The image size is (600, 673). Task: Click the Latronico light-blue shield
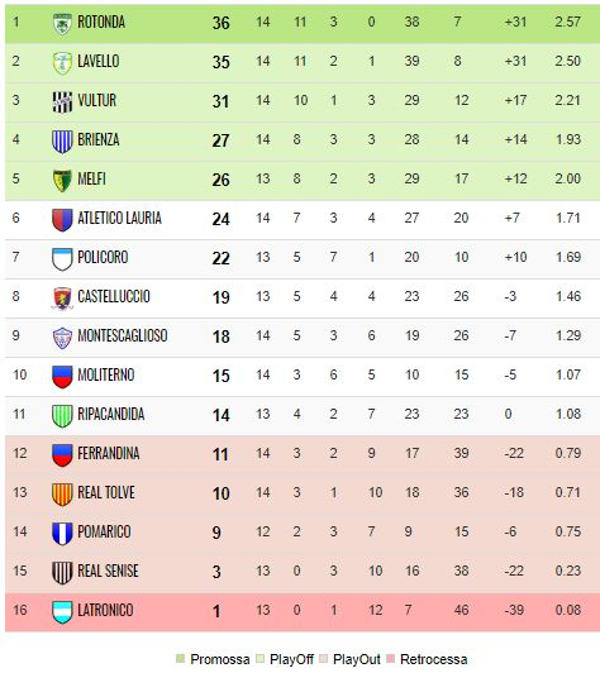pyautogui.click(x=62, y=612)
